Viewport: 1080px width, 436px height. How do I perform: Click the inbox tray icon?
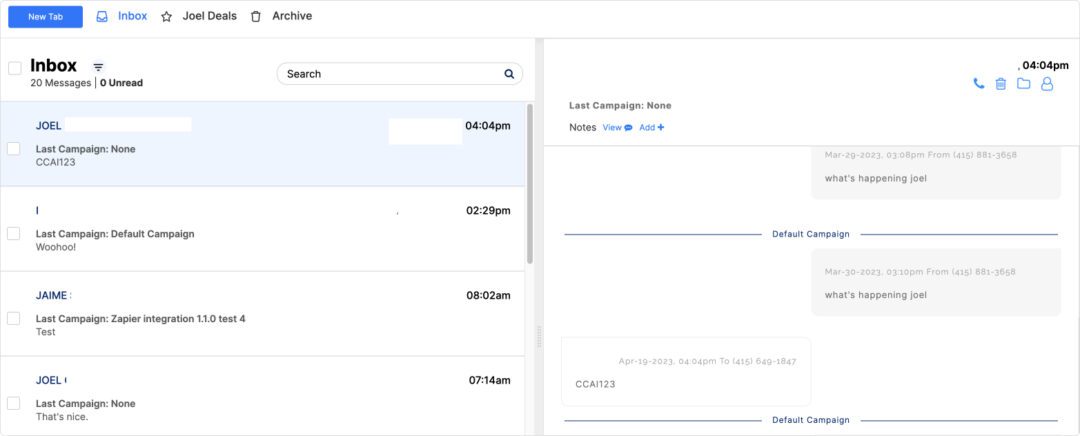point(102,17)
